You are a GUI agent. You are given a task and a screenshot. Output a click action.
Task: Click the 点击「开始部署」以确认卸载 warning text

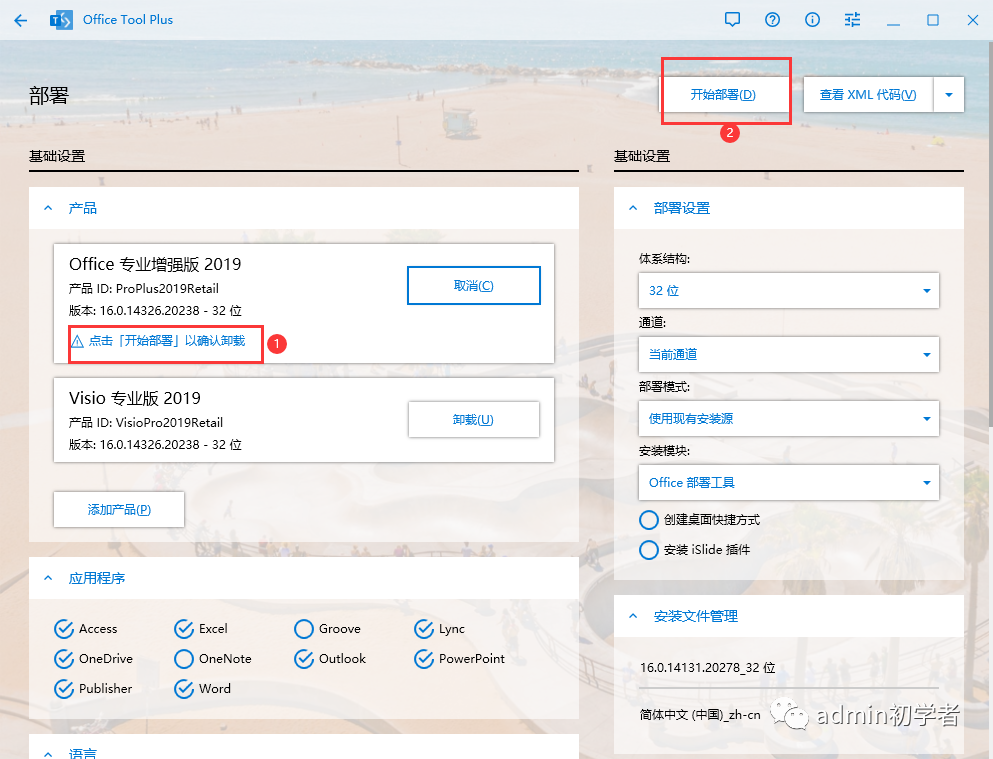click(x=167, y=341)
